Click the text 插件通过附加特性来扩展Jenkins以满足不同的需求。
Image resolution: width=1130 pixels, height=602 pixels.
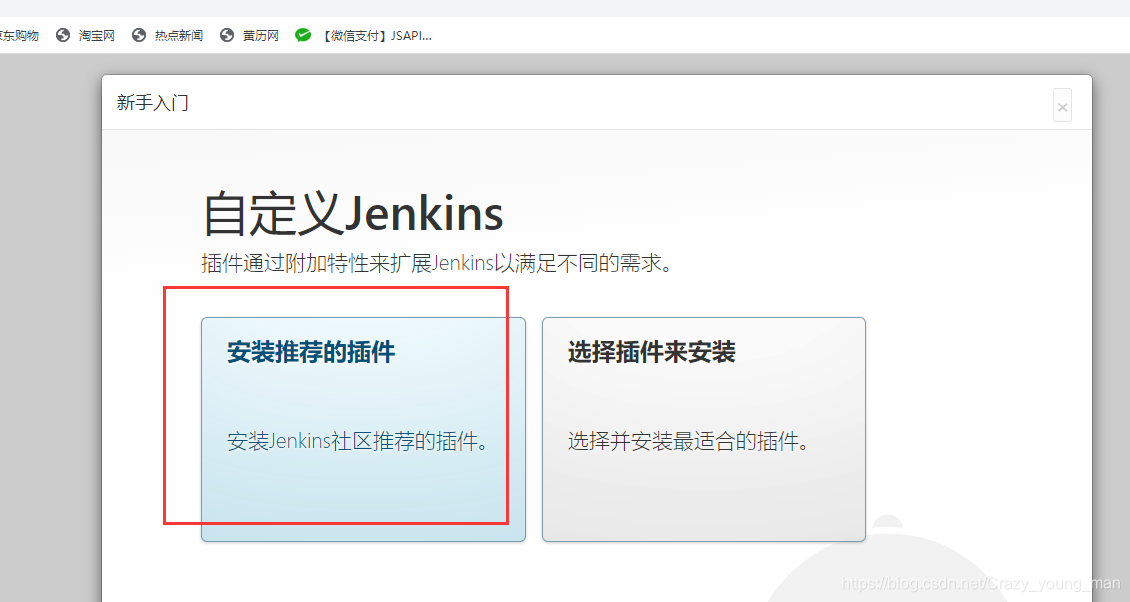pyautogui.click(x=437, y=263)
